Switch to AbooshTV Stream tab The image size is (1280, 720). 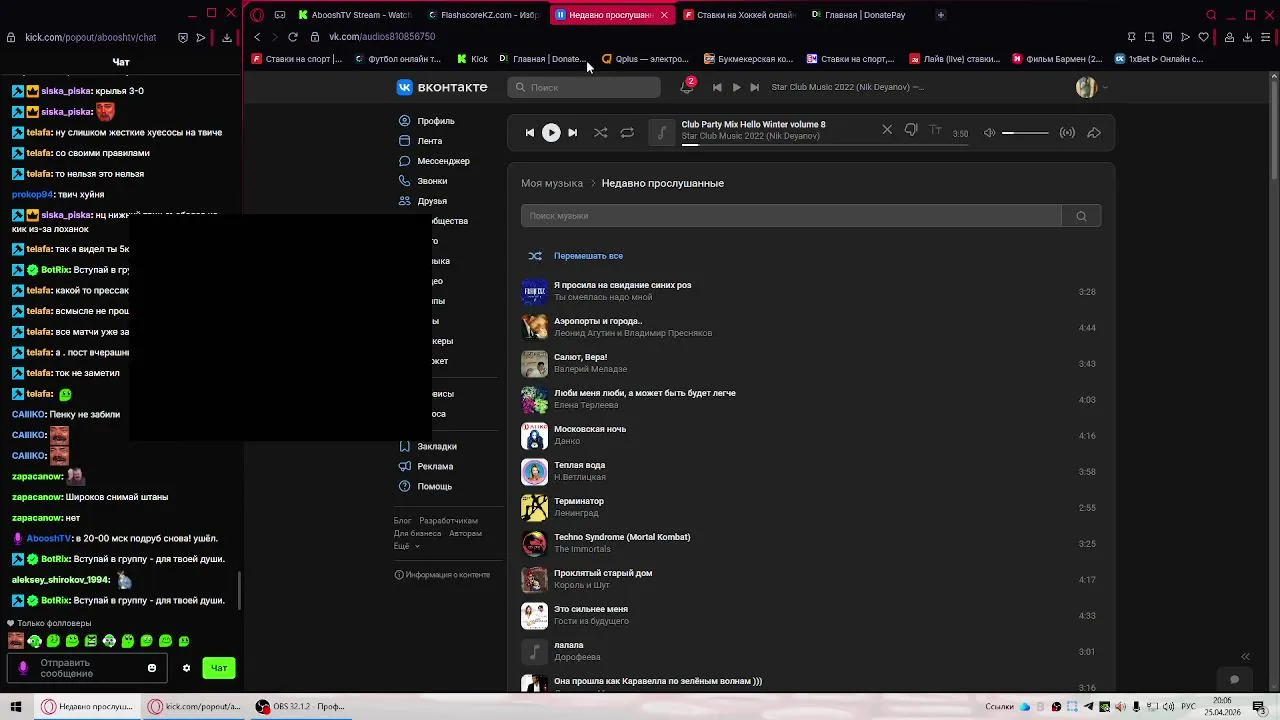354,15
